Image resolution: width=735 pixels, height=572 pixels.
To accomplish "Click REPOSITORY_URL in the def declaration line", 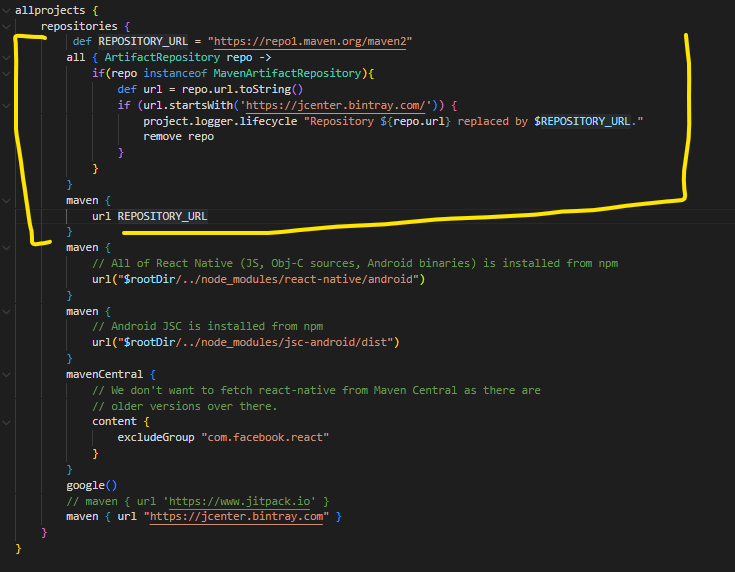I will (x=143, y=42).
